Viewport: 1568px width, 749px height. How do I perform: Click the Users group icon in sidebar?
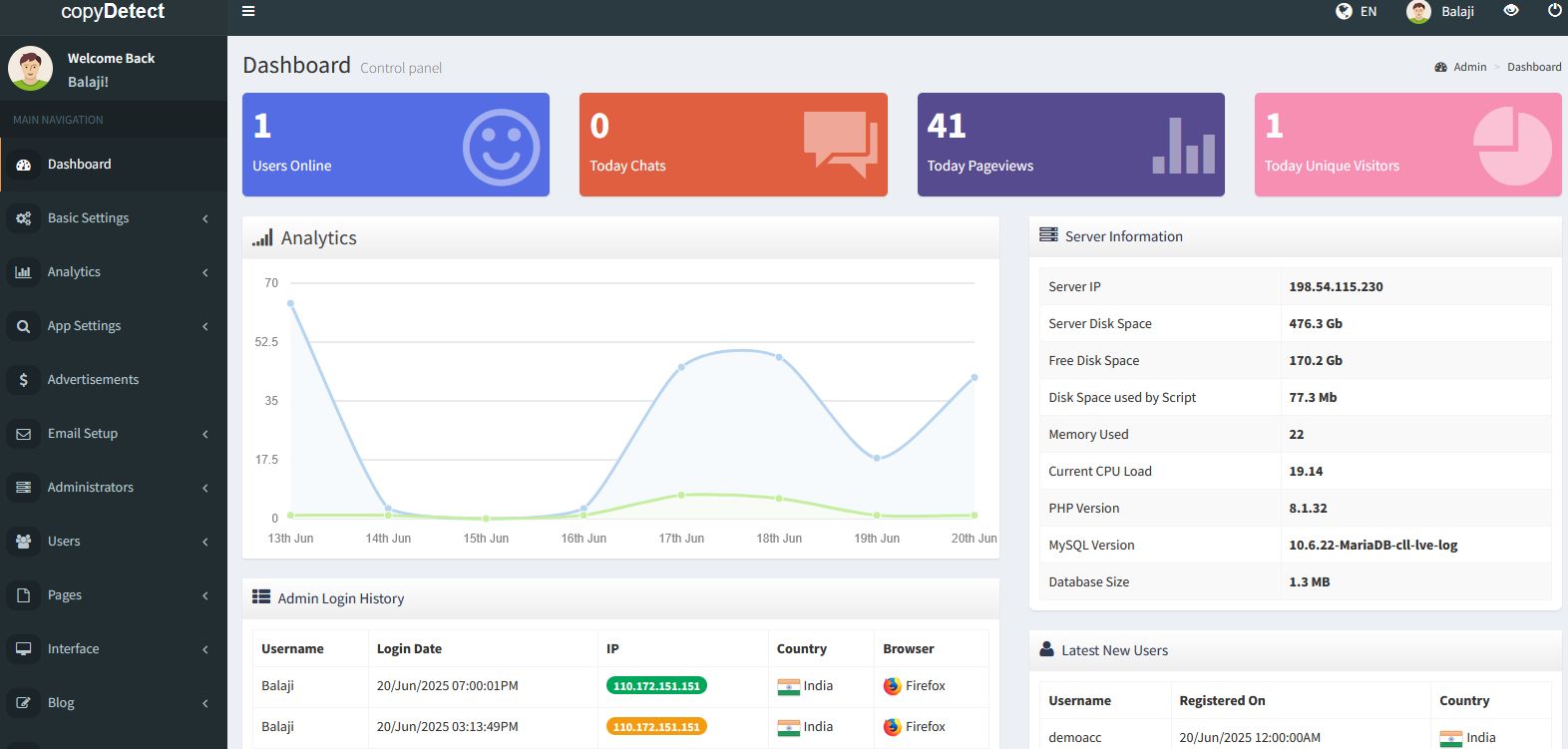point(24,542)
